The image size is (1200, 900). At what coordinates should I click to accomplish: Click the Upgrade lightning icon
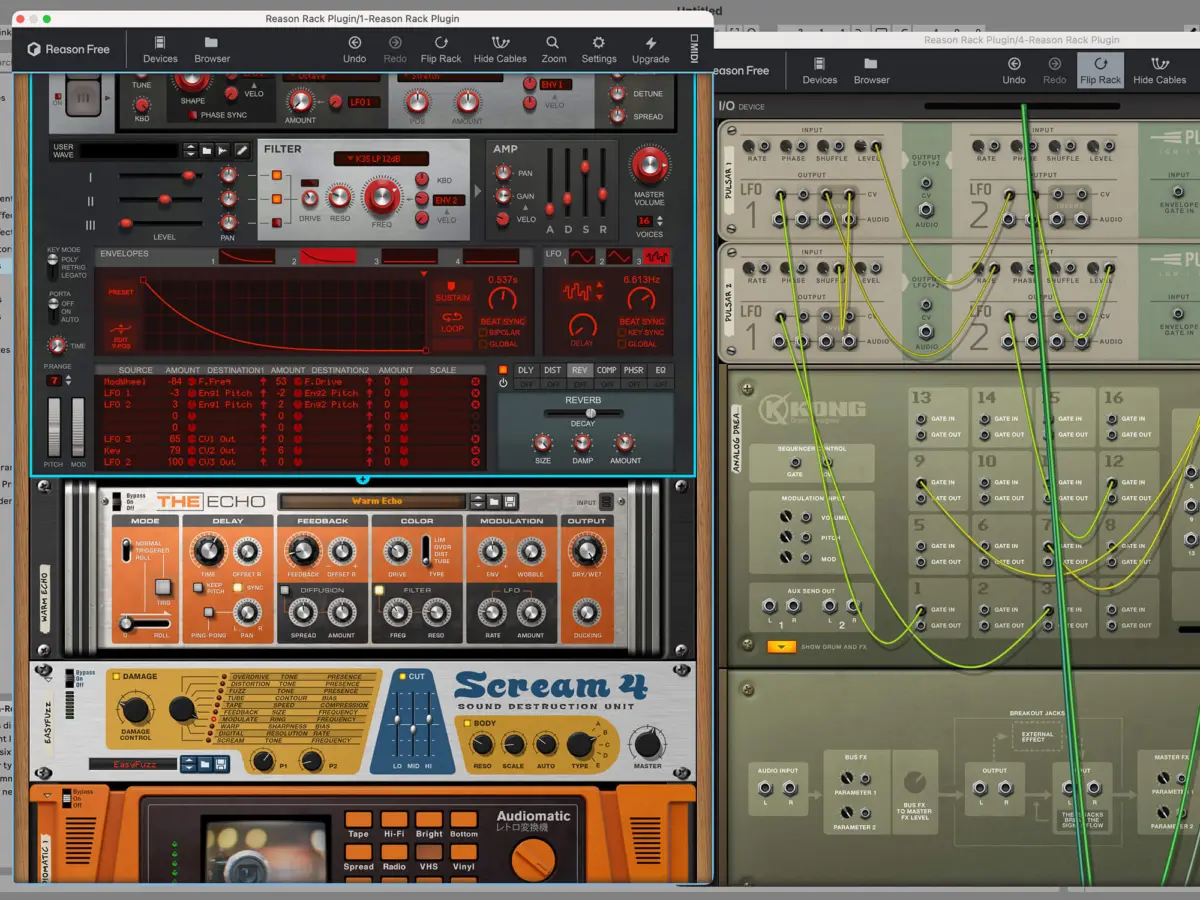[x=650, y=49]
